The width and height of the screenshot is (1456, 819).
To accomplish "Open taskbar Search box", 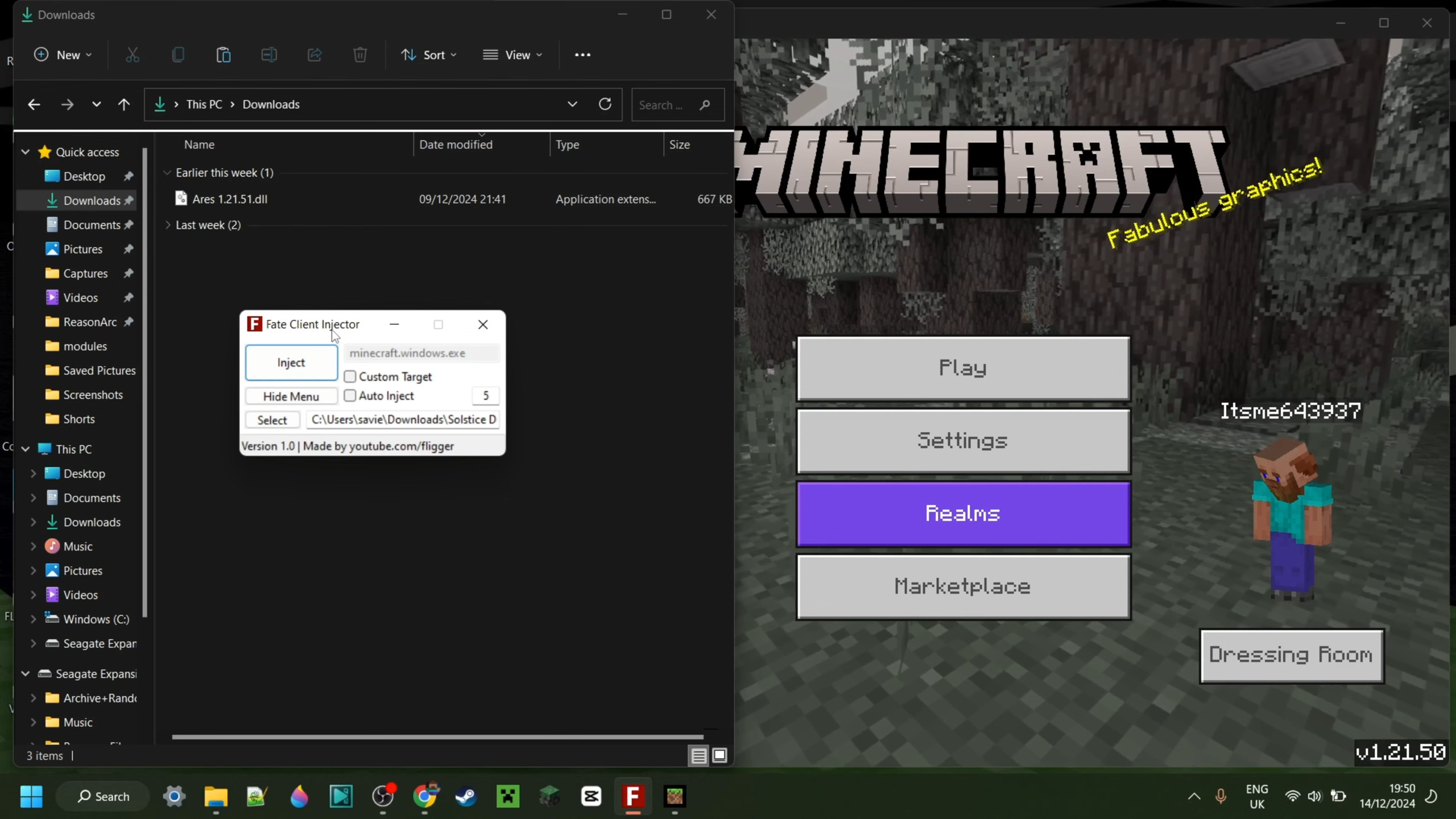I will (x=103, y=796).
